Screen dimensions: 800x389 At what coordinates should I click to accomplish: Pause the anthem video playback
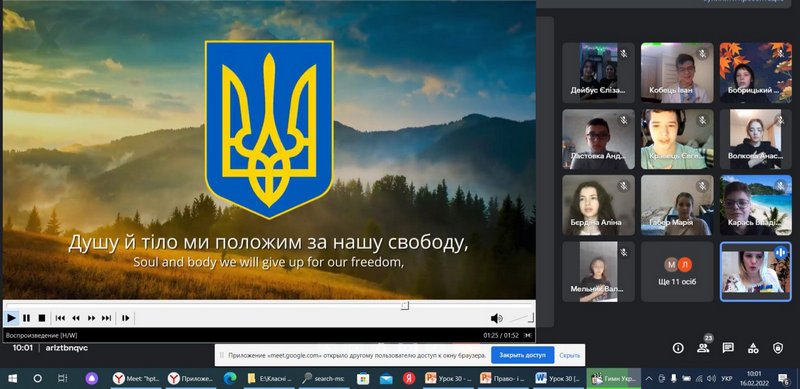tap(27, 318)
